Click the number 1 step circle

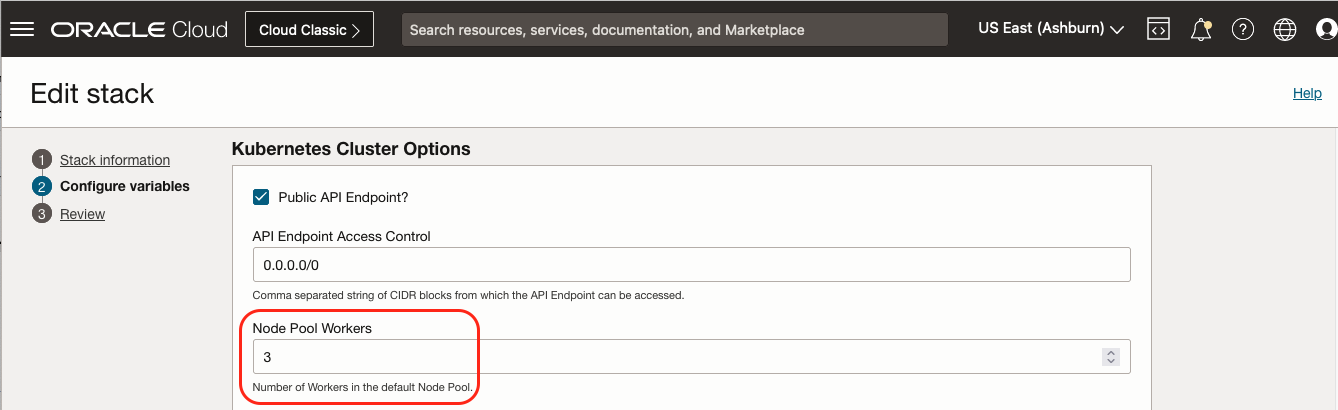[41, 160]
